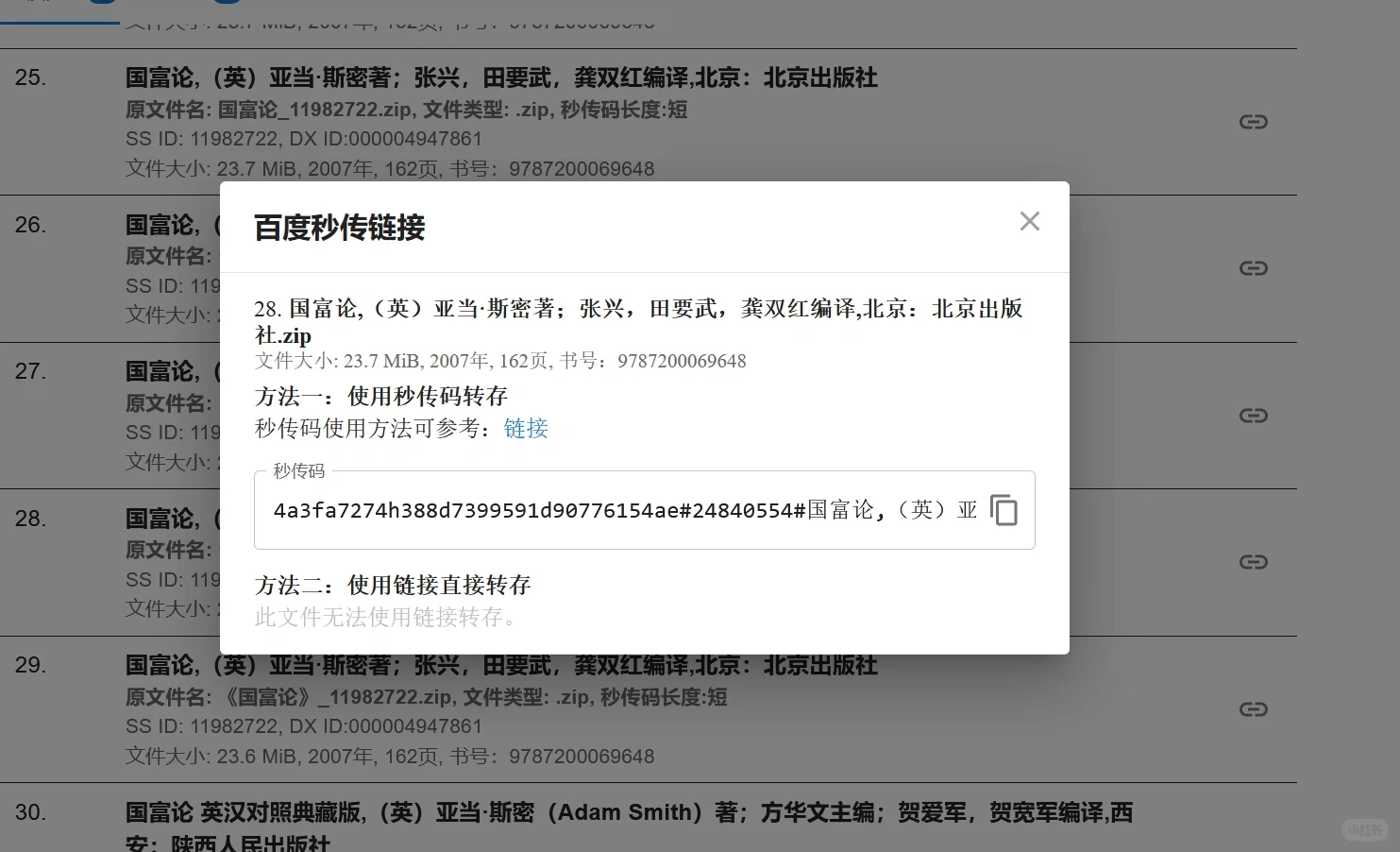This screenshot has height=852, width=1400.
Task: Click the row number 28.
Action: click(x=30, y=519)
